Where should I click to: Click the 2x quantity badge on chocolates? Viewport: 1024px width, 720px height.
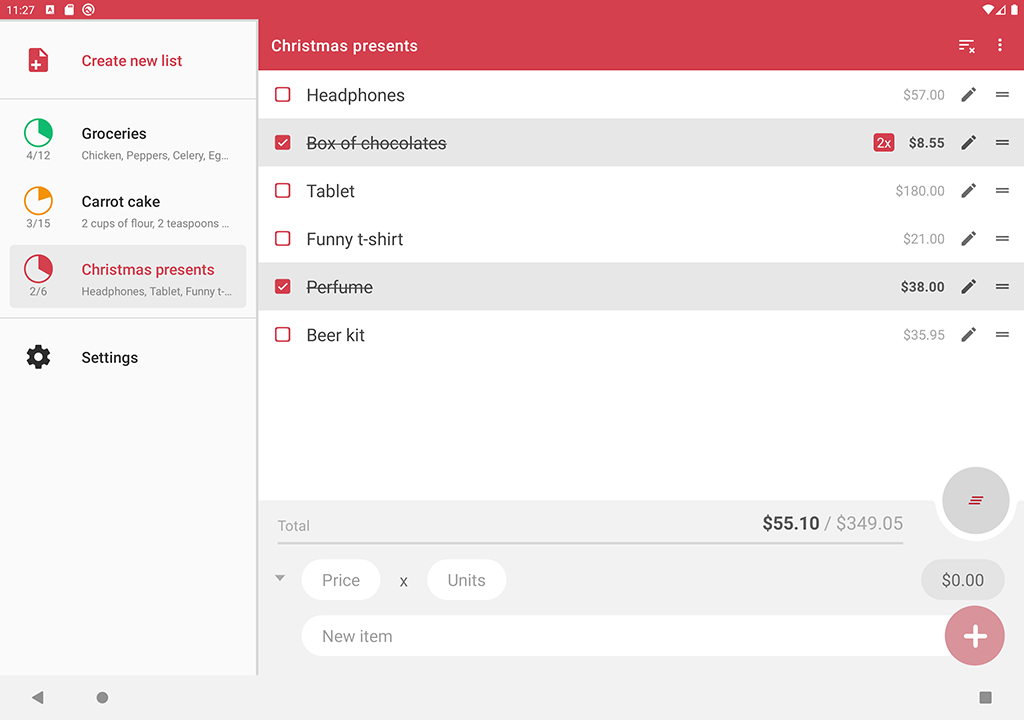(x=883, y=143)
